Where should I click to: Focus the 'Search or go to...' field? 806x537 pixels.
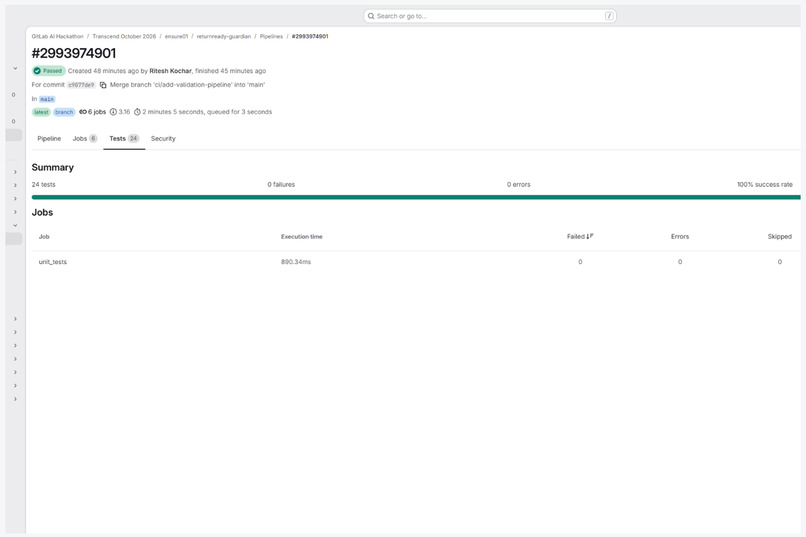click(489, 16)
